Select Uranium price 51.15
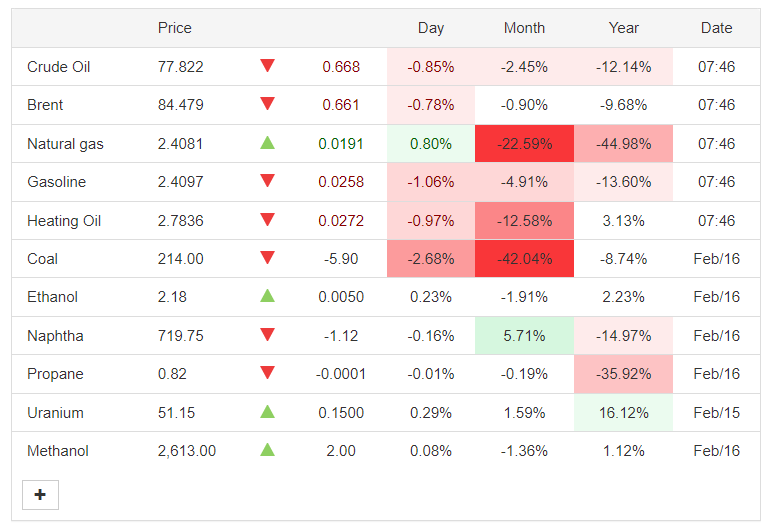This screenshot has width=770, height=529. (x=176, y=413)
